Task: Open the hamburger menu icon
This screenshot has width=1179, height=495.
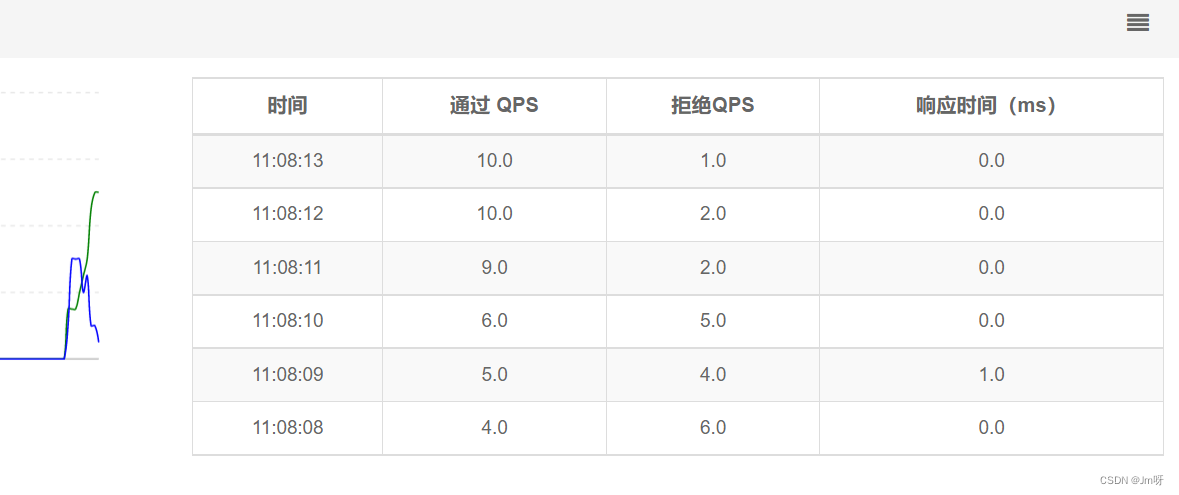Action: [1137, 23]
